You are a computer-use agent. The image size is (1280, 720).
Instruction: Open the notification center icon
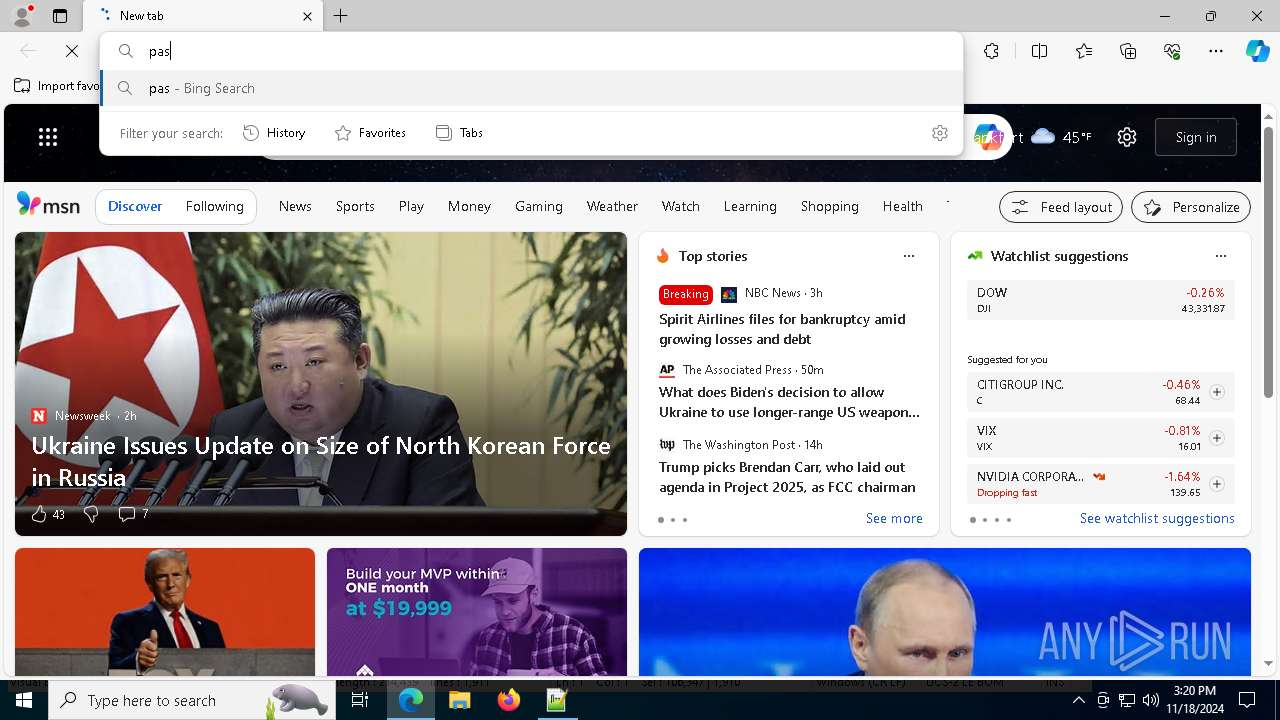(x=1247, y=700)
